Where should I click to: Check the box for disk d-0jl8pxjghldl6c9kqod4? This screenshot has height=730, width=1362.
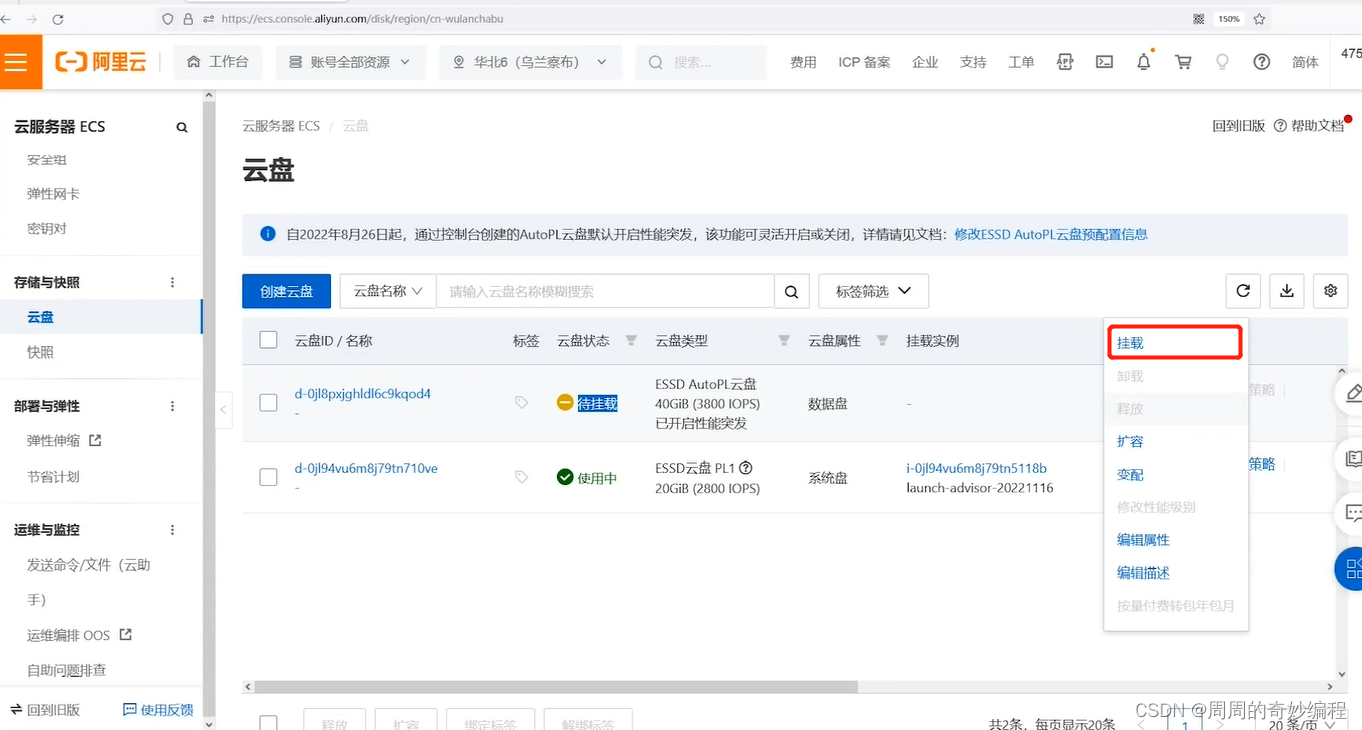click(268, 403)
